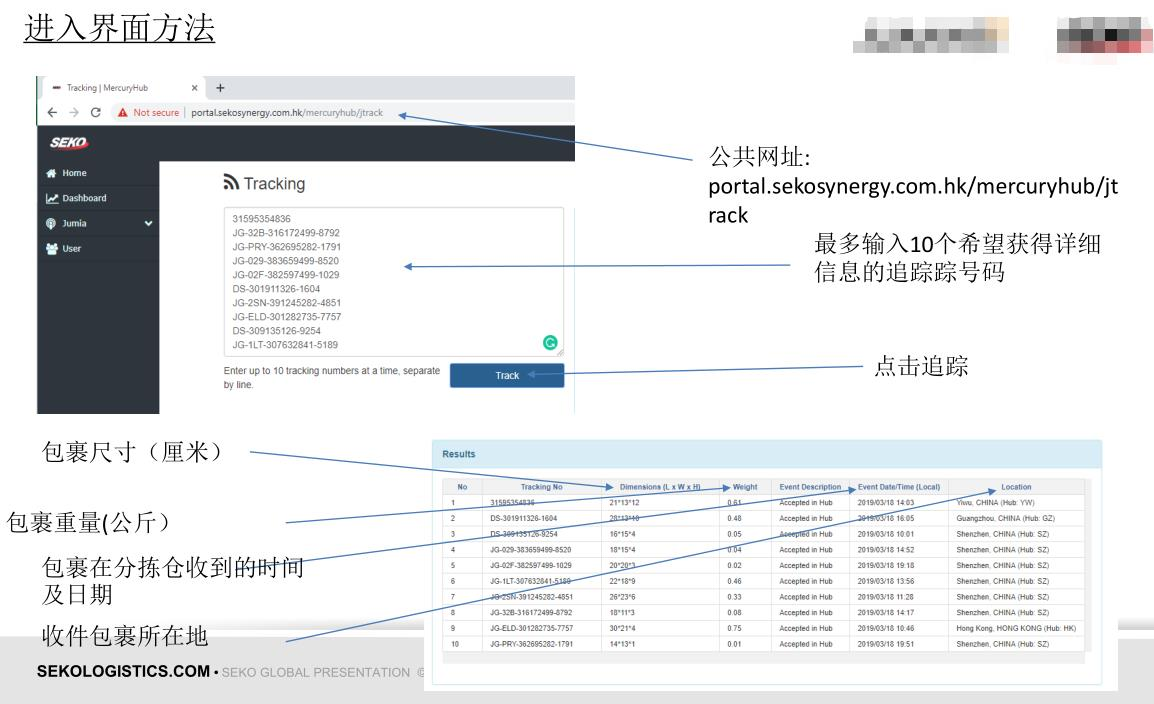Click the Results panel heading
This screenshot has width=1154, height=704.
(x=459, y=454)
